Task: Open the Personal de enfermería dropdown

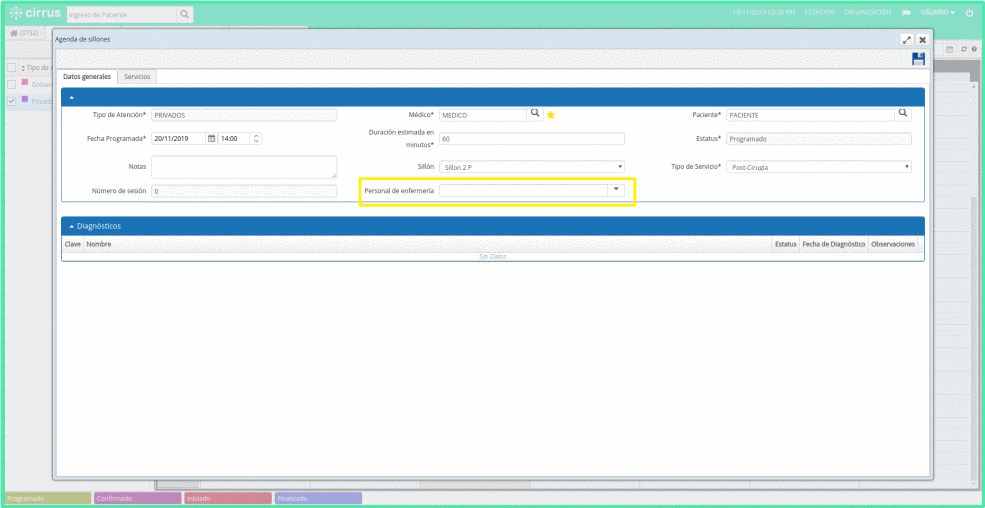Action: [616, 190]
